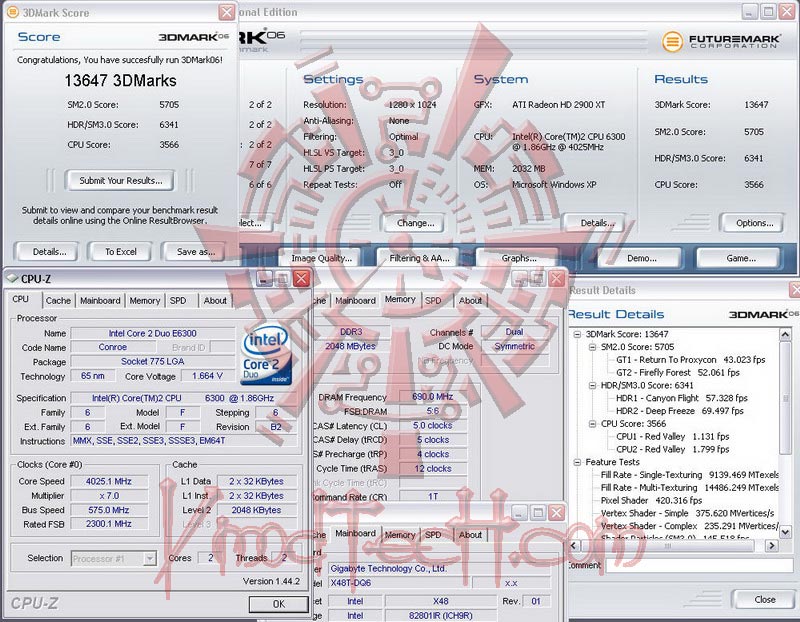Collapse 3DMark Score: 13647 tree node
The image size is (800, 622).
(x=577, y=334)
